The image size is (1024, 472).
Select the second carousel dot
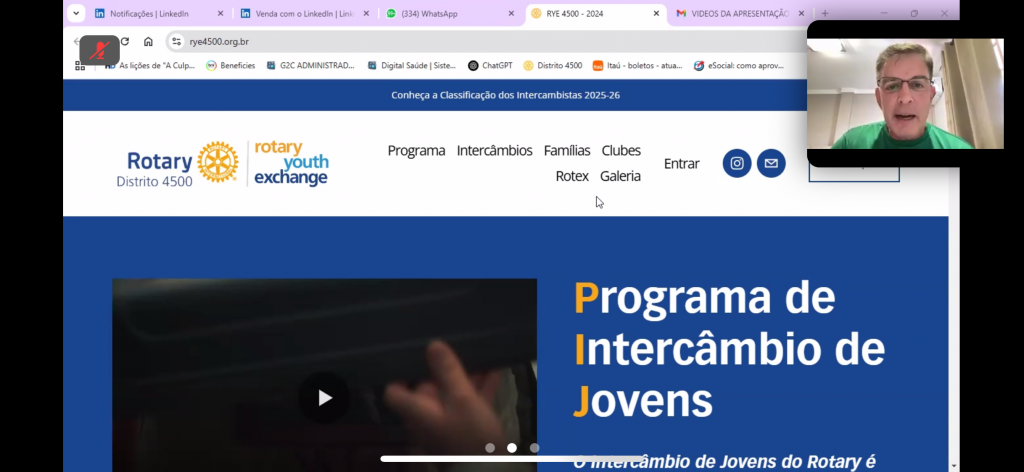tap(512, 448)
